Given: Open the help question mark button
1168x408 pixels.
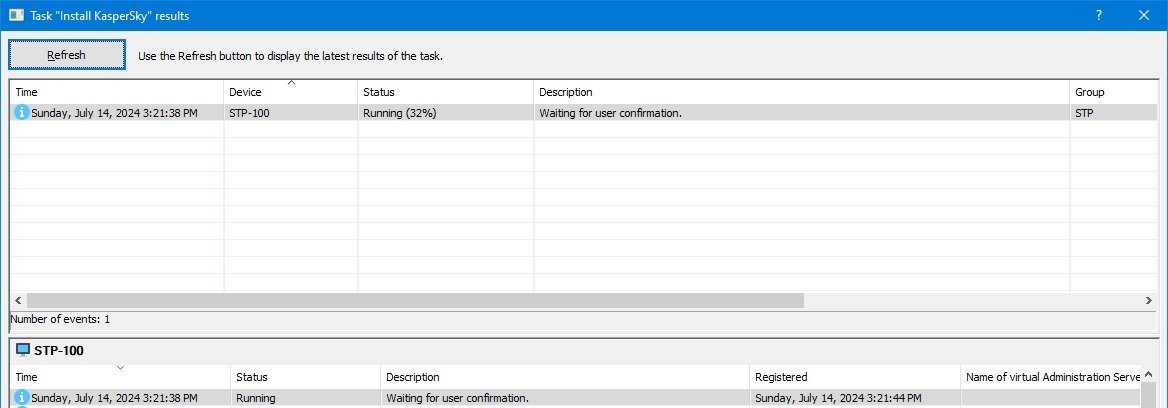Looking at the screenshot, I should point(1099,16).
